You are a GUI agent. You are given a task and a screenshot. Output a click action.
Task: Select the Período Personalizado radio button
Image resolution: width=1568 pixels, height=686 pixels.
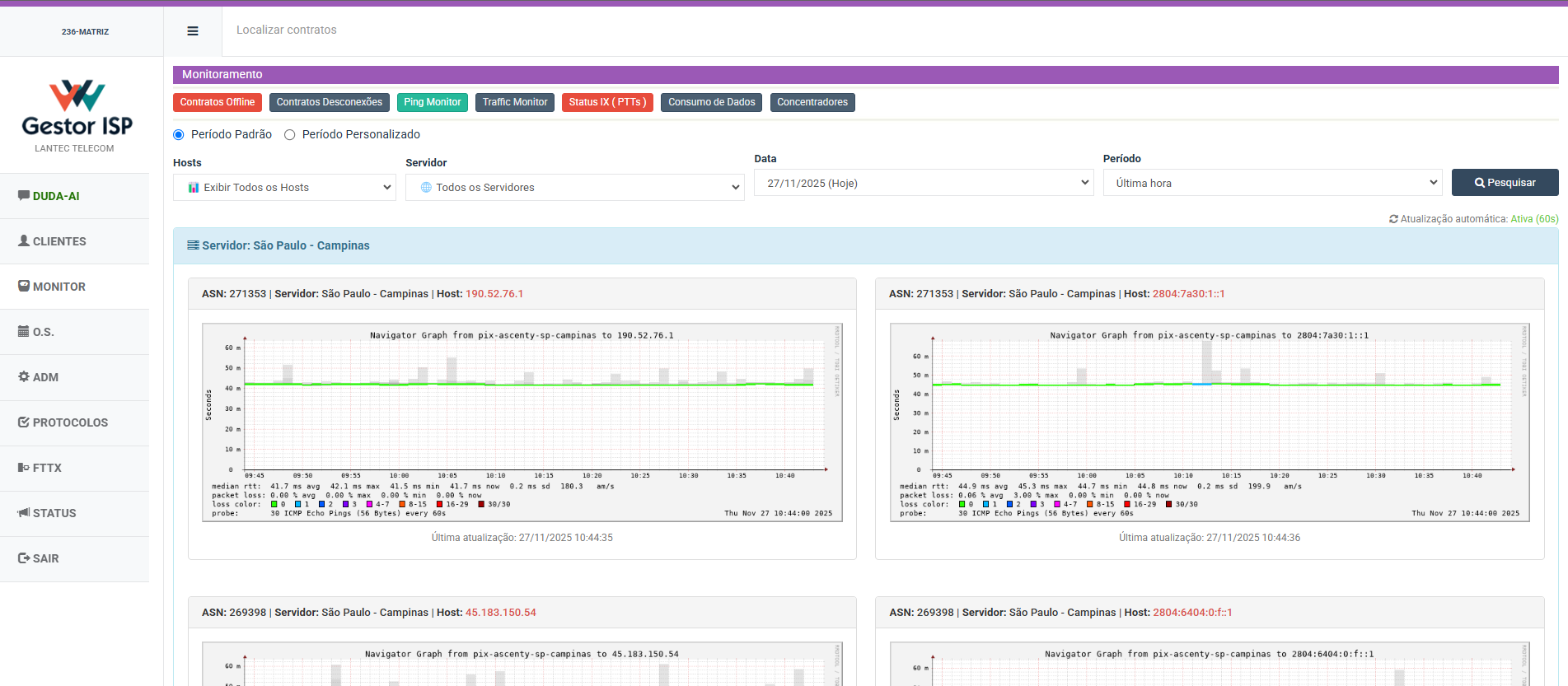pyautogui.click(x=290, y=135)
